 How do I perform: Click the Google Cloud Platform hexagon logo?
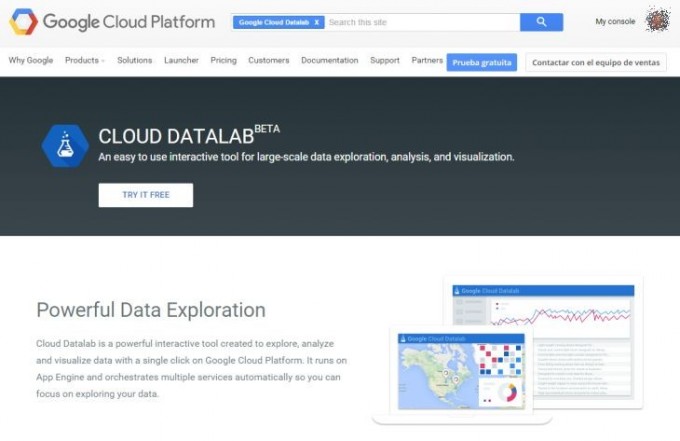23,22
